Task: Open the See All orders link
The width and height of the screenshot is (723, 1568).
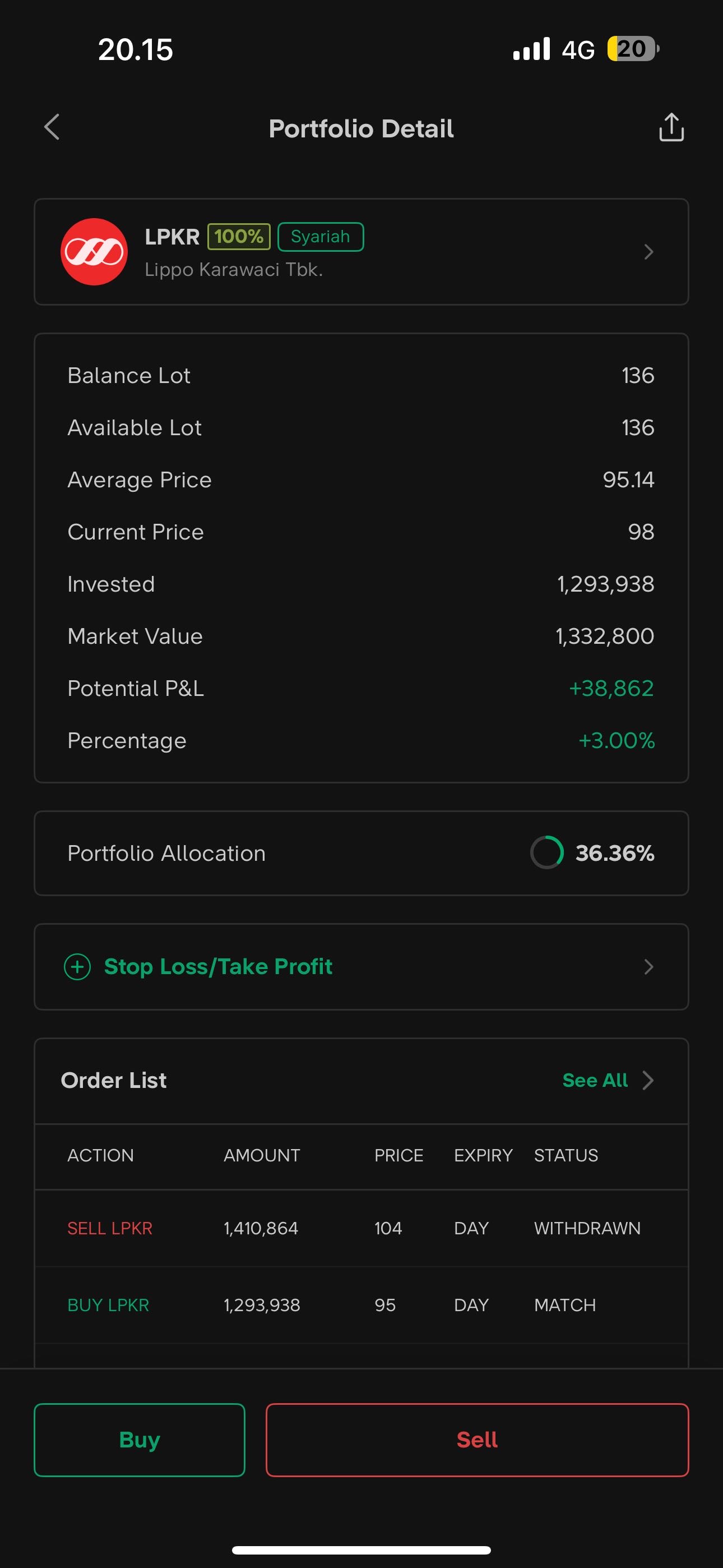Action: point(595,1081)
